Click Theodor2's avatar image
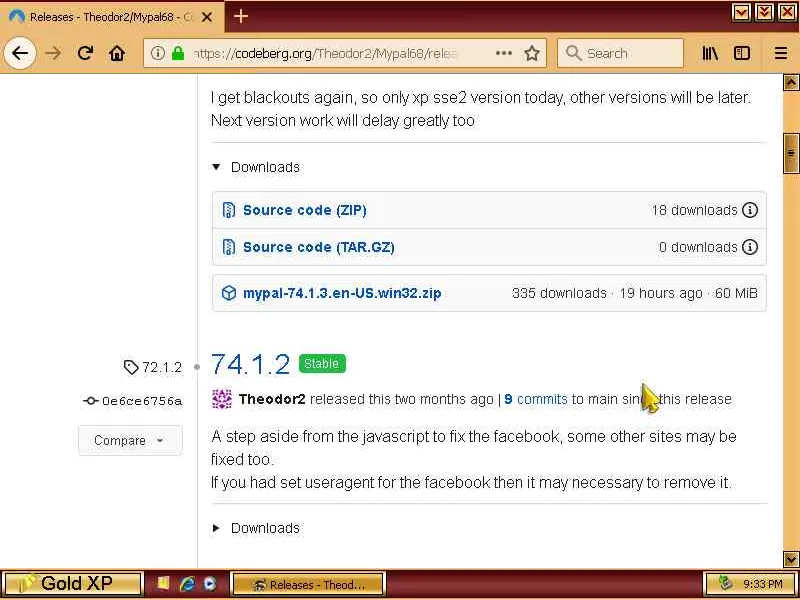 (x=222, y=399)
